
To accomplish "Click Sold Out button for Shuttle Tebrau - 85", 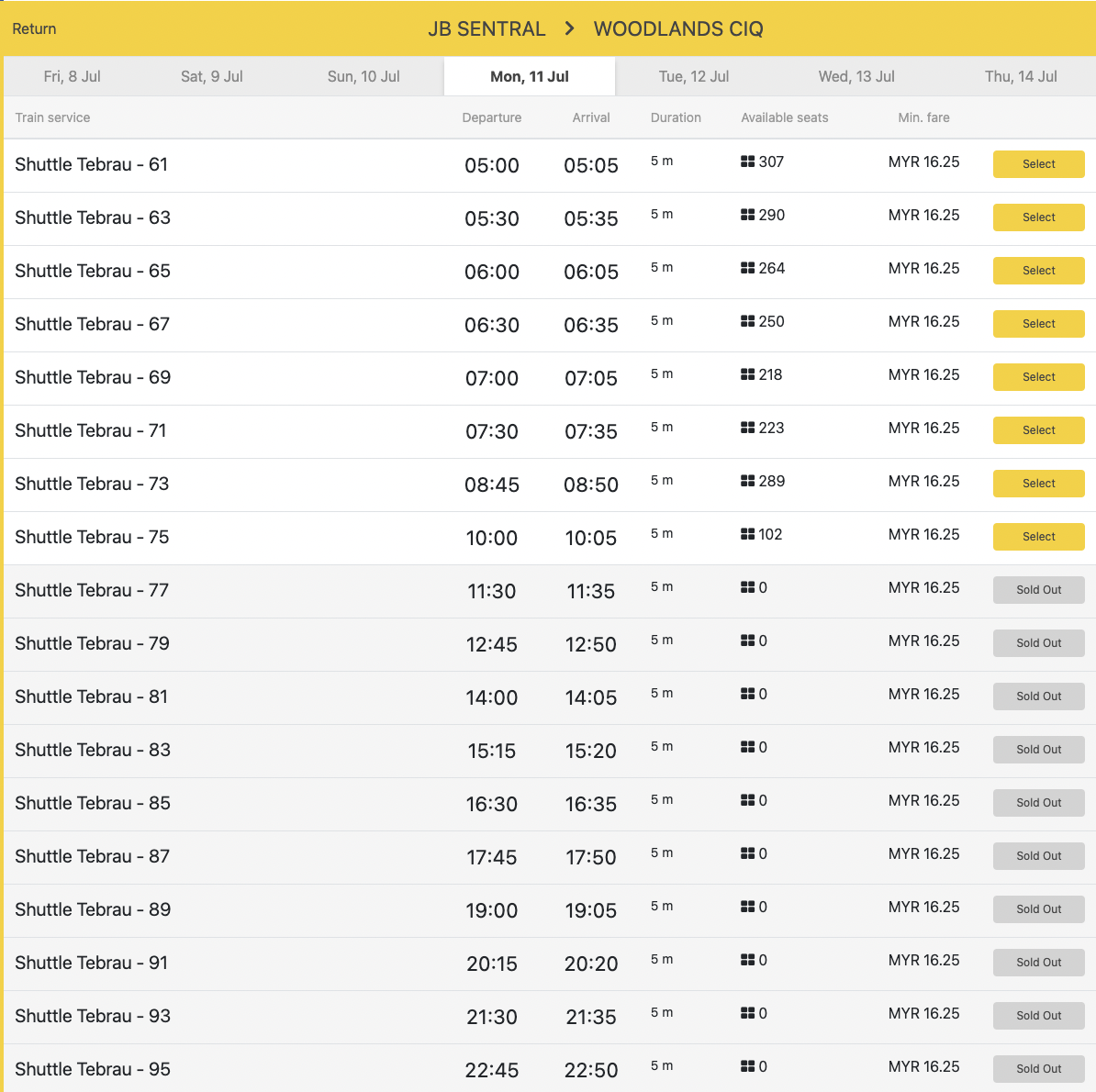I will [1039, 803].
